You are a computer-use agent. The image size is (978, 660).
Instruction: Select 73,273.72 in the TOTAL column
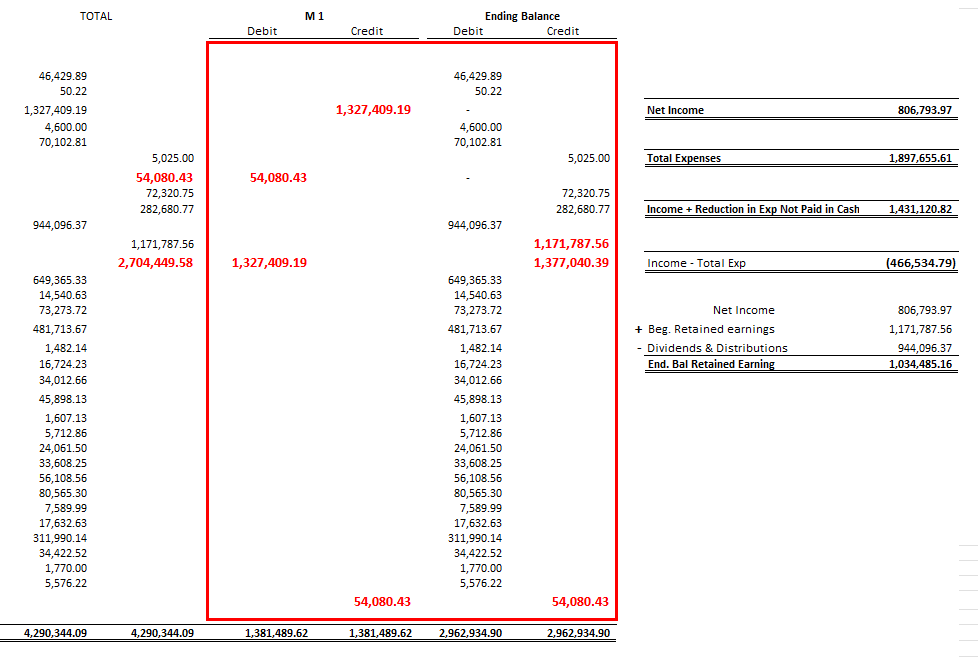(x=63, y=310)
